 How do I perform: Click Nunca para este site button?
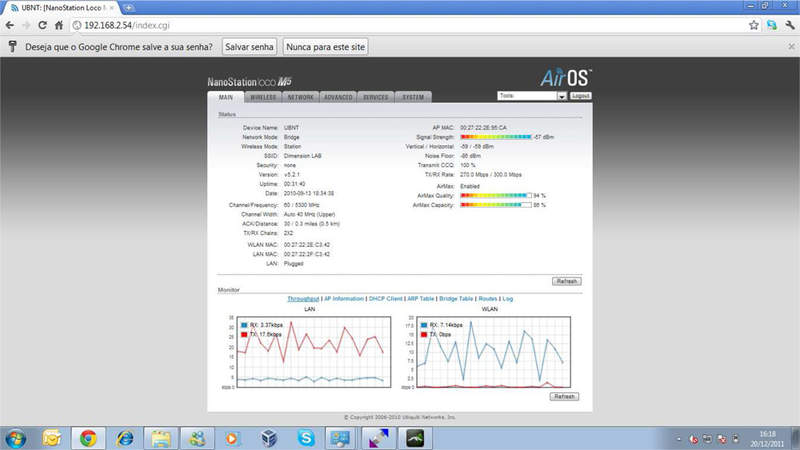click(326, 47)
